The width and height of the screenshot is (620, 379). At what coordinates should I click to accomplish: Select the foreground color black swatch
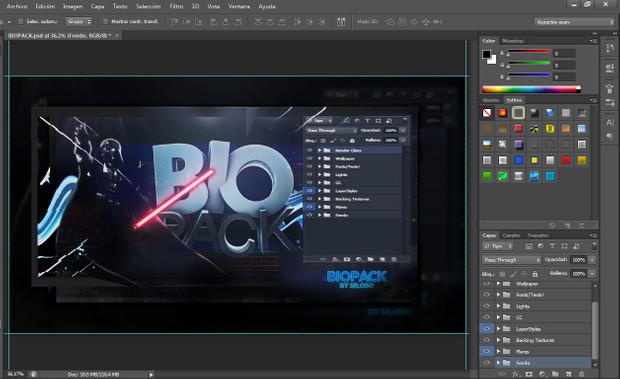(486, 54)
